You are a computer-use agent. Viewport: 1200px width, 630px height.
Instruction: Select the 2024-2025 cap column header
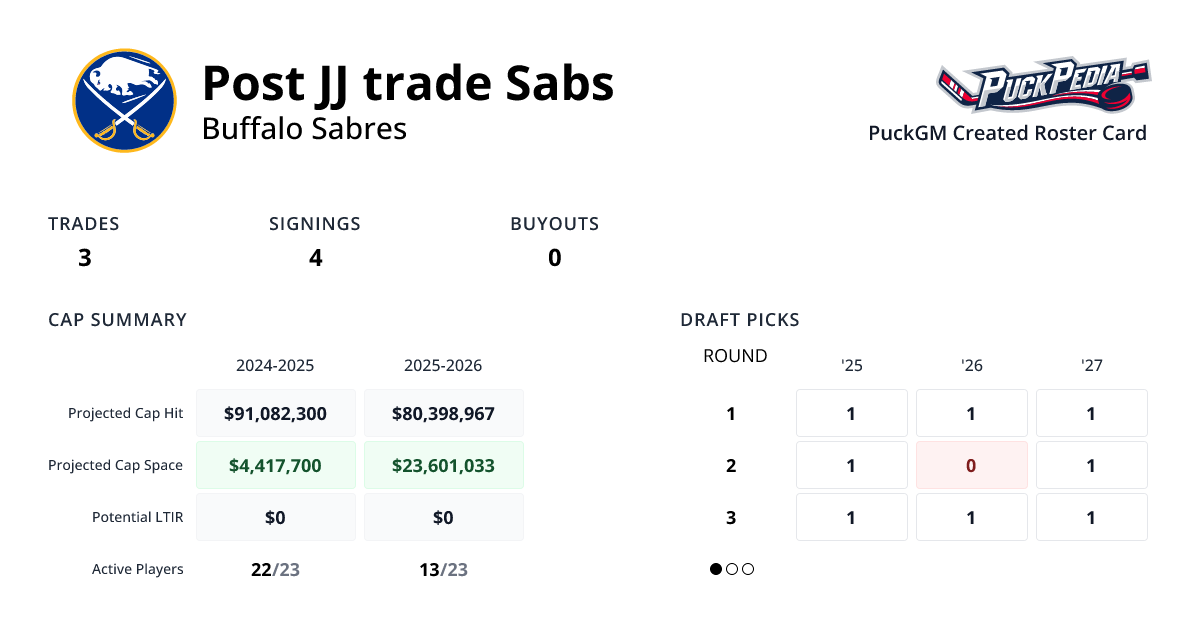(x=276, y=366)
